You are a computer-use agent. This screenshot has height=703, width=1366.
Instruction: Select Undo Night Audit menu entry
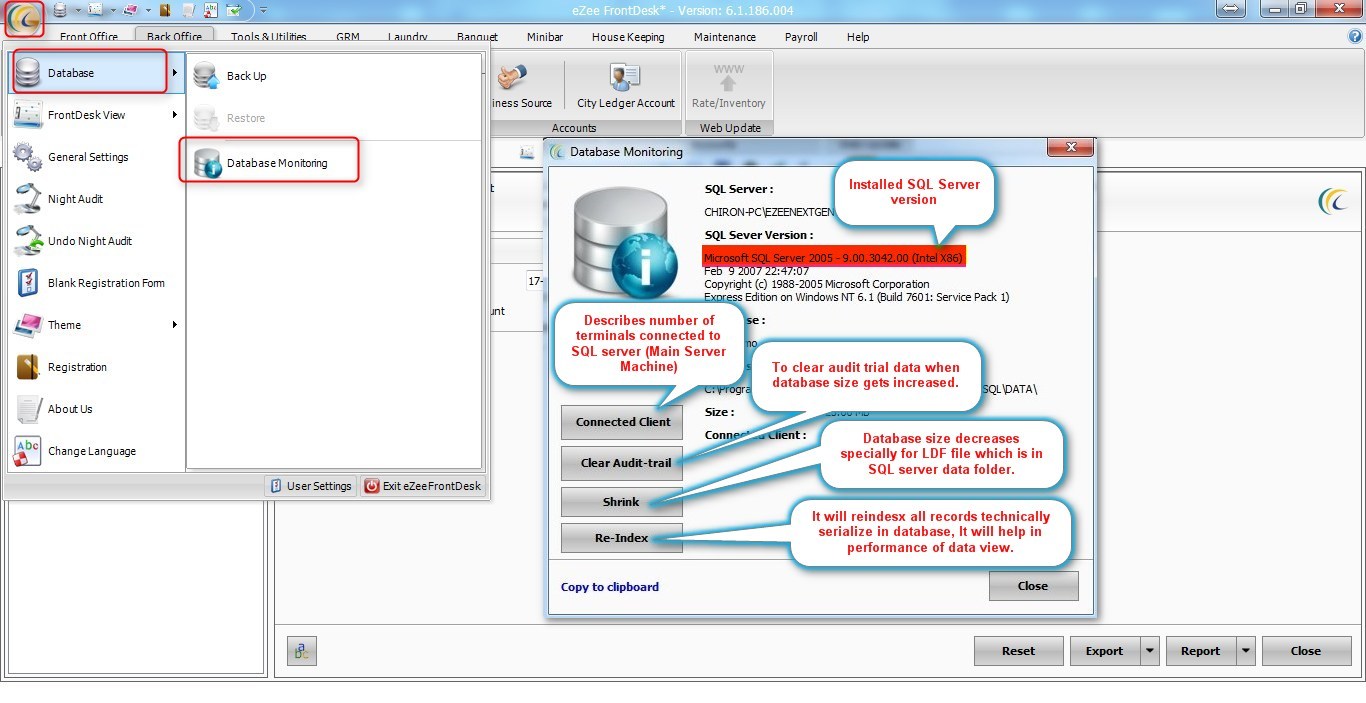tap(97, 241)
